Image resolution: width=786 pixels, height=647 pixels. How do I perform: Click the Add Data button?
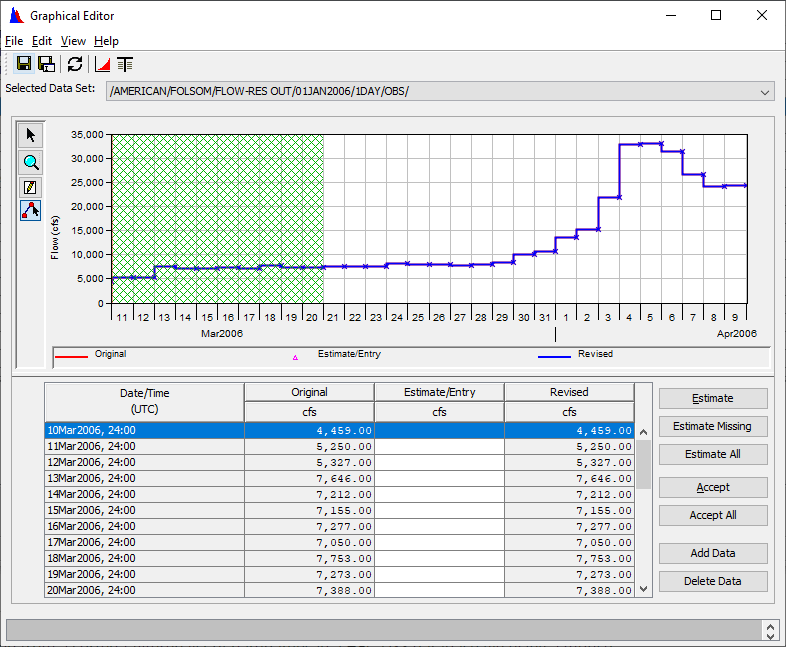[713, 553]
